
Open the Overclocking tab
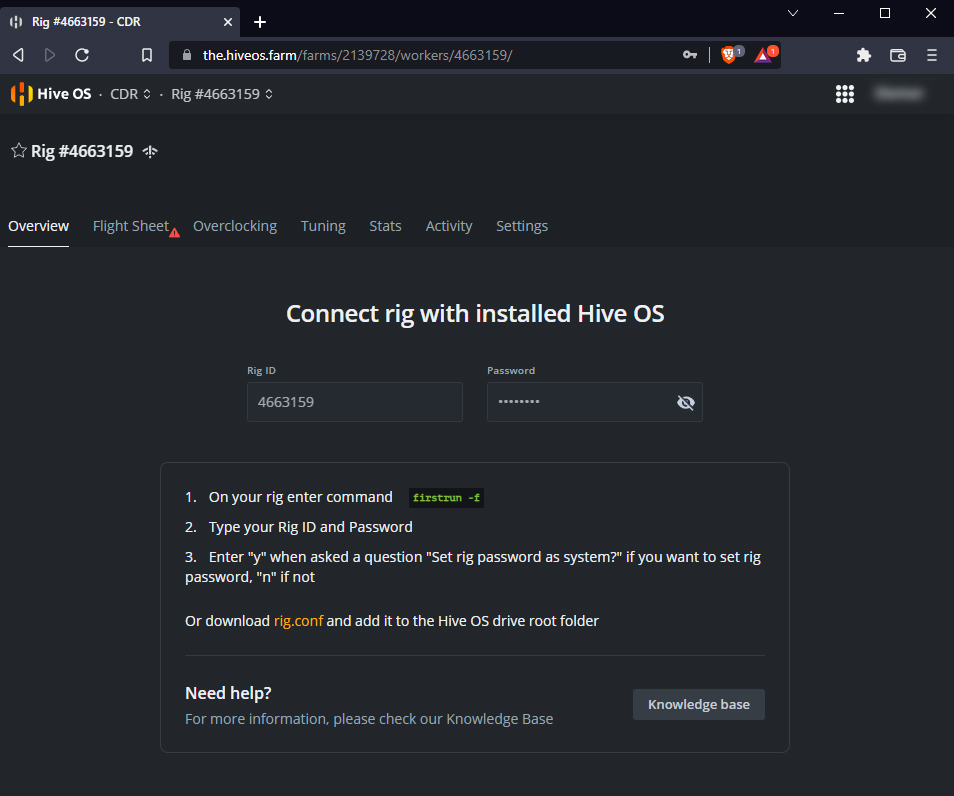[235, 226]
